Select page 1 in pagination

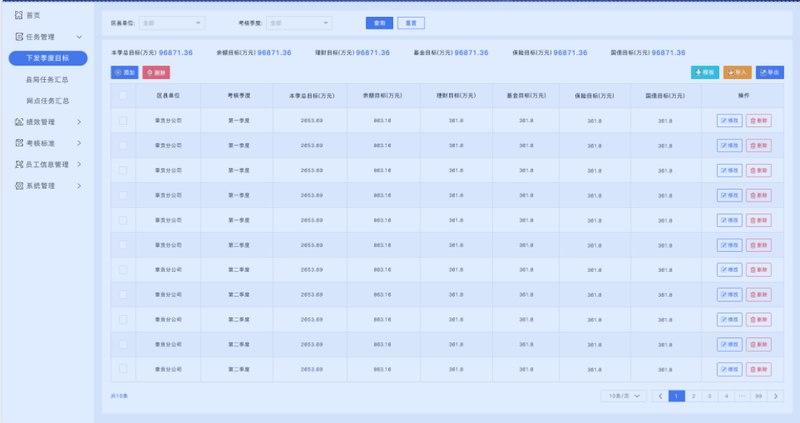click(x=677, y=396)
